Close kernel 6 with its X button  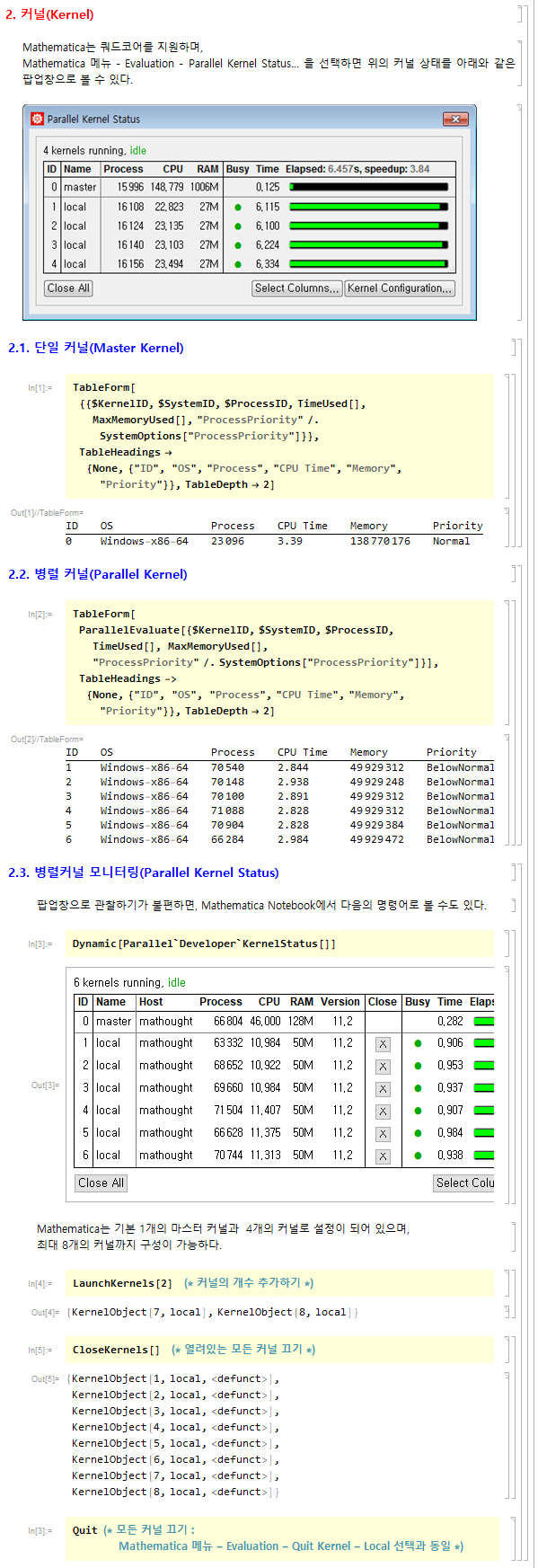coord(383,1156)
